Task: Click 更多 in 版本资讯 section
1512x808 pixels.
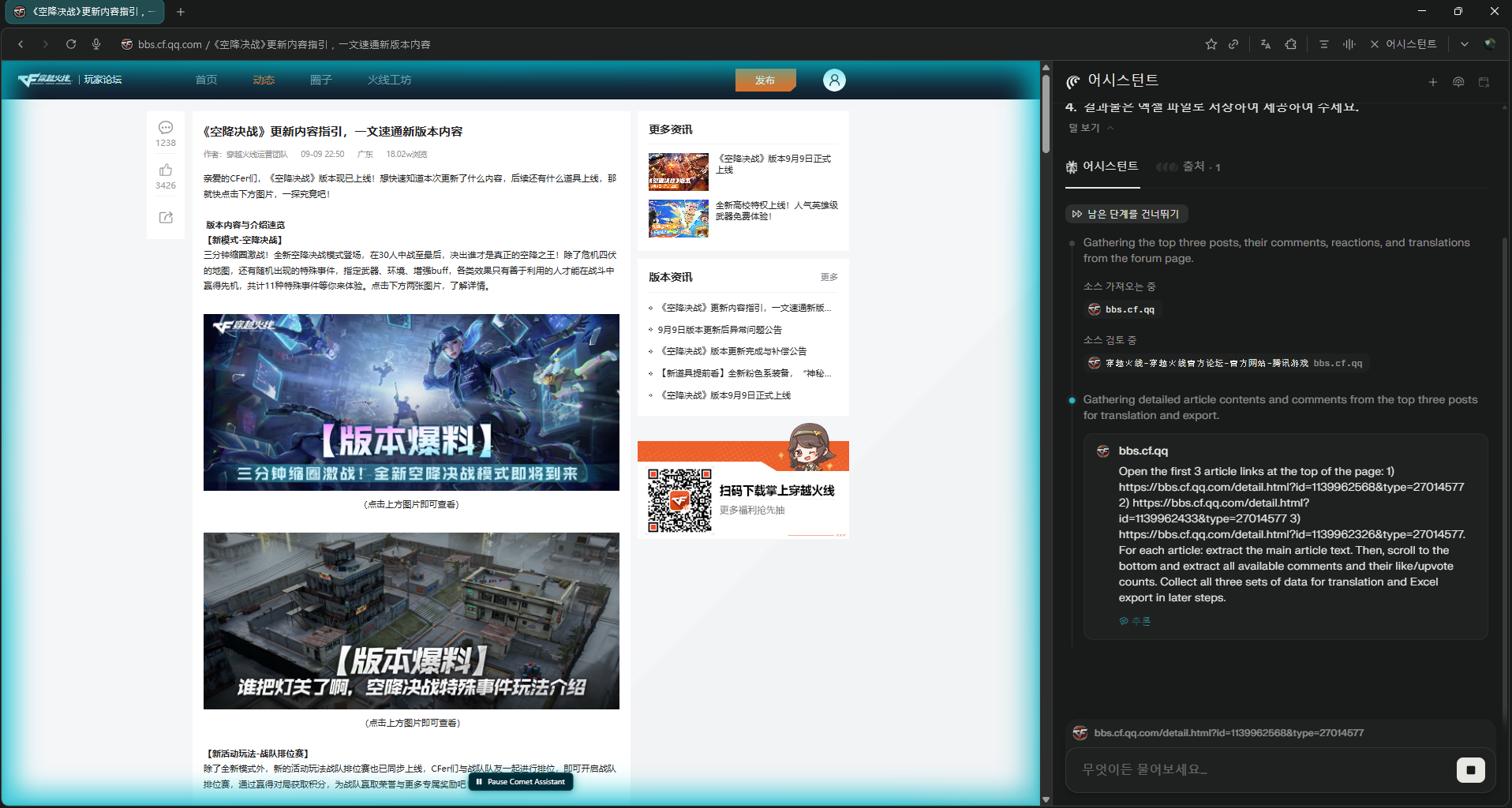Action: 829,277
